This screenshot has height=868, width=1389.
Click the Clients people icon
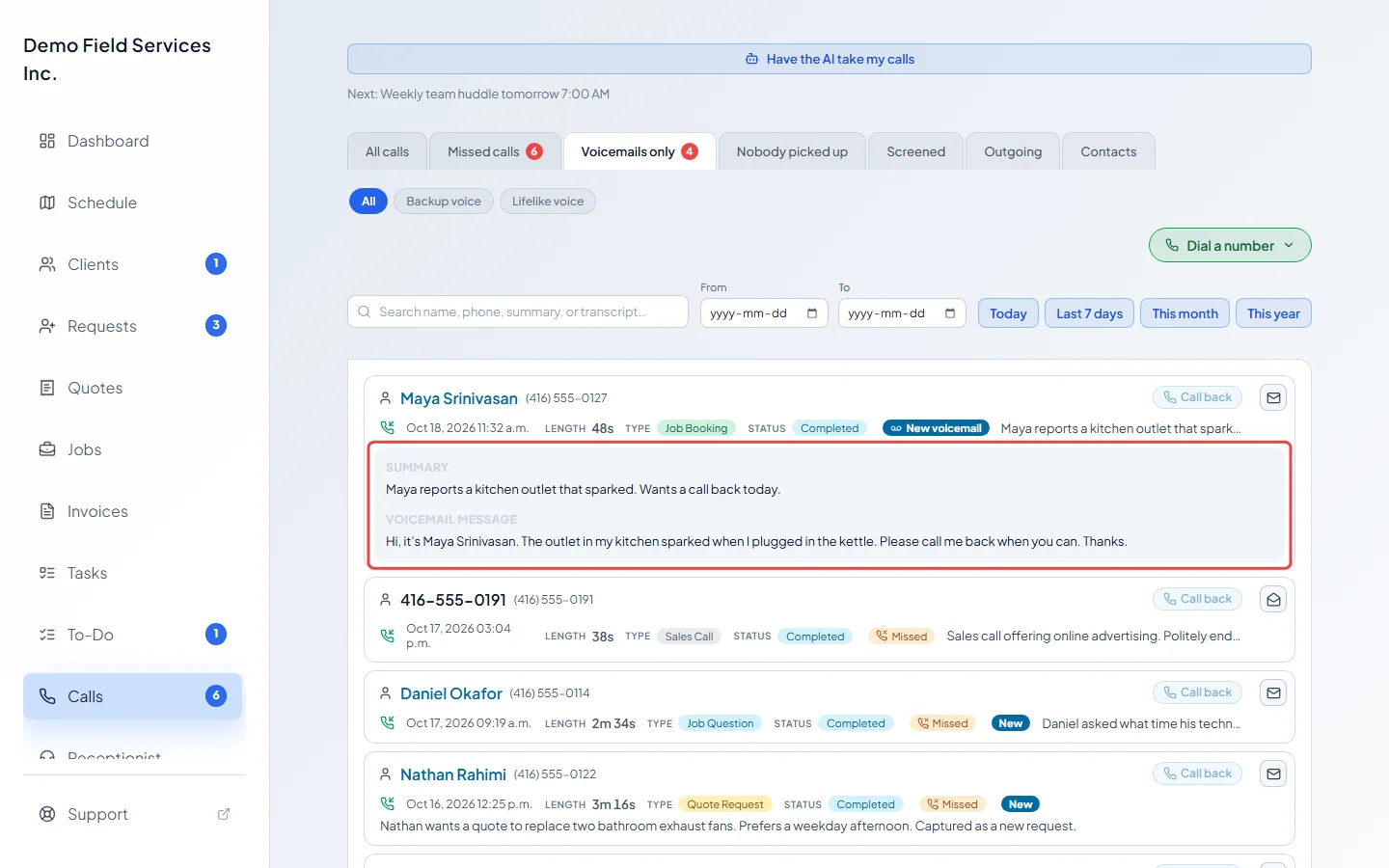47,264
